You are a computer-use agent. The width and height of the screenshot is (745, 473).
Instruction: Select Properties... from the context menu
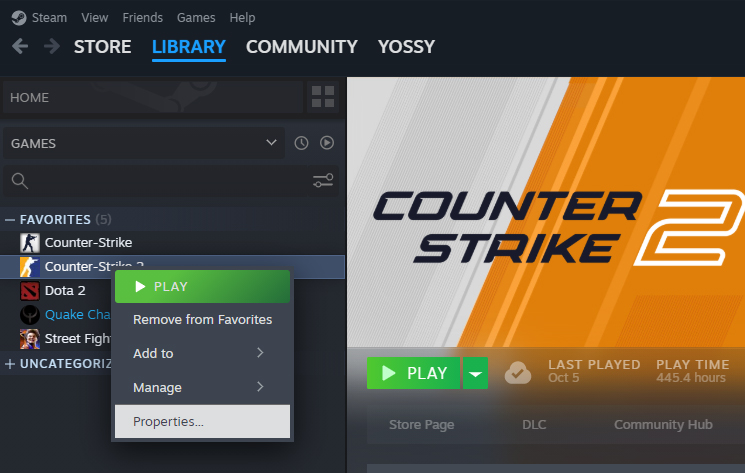click(x=202, y=421)
